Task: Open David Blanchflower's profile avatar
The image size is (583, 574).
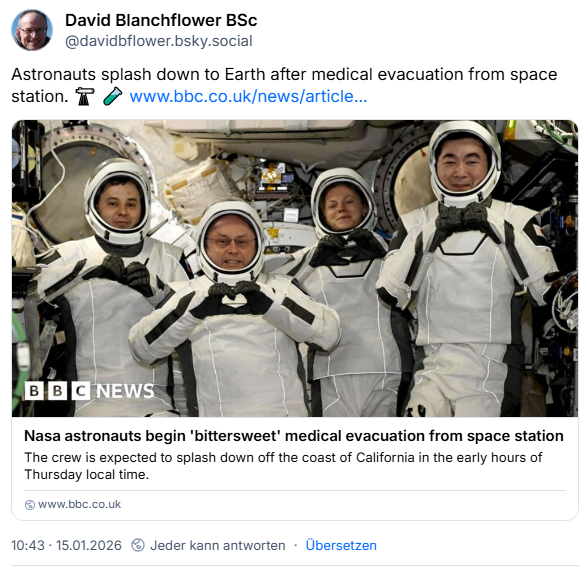Action: pyautogui.click(x=32, y=30)
